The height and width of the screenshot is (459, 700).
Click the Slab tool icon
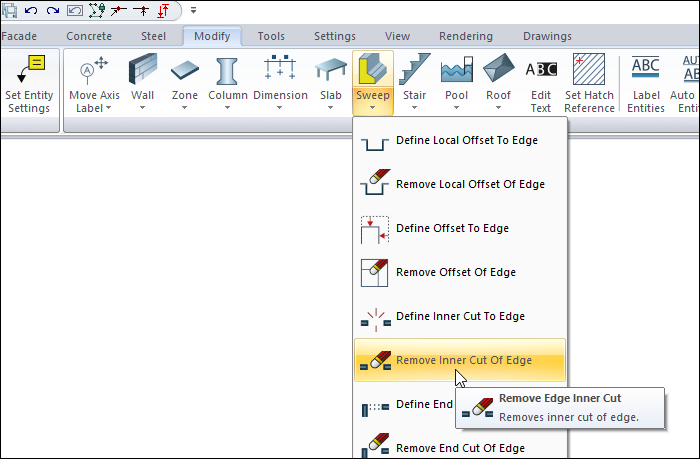[x=330, y=71]
